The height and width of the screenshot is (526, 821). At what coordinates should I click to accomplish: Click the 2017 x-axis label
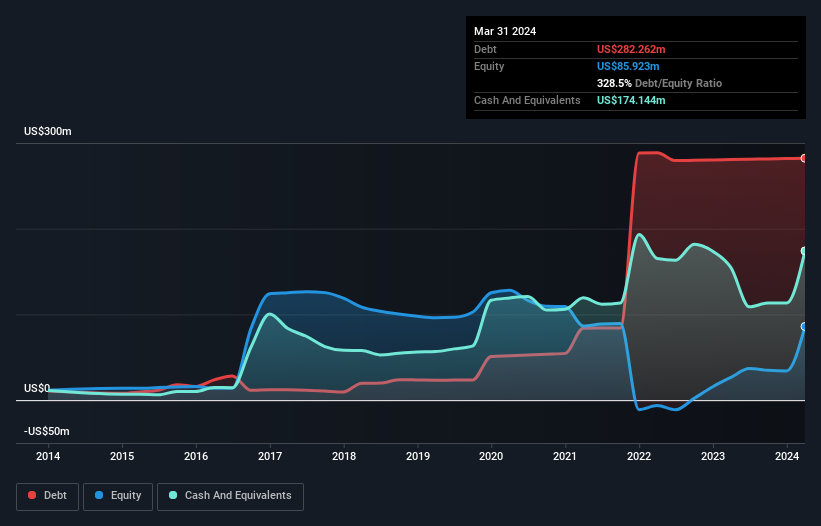click(x=270, y=456)
